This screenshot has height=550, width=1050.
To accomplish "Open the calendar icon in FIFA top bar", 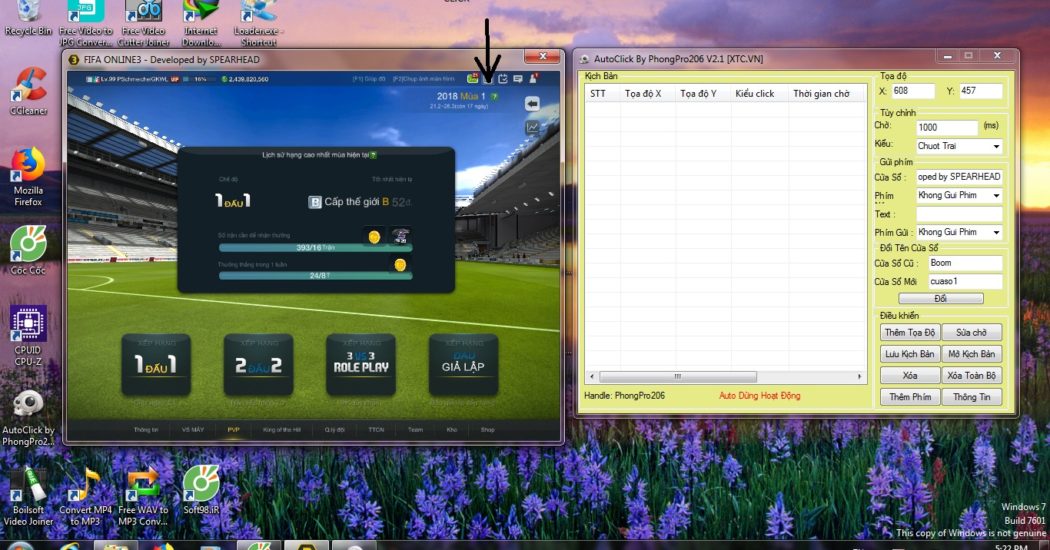I will coord(503,78).
